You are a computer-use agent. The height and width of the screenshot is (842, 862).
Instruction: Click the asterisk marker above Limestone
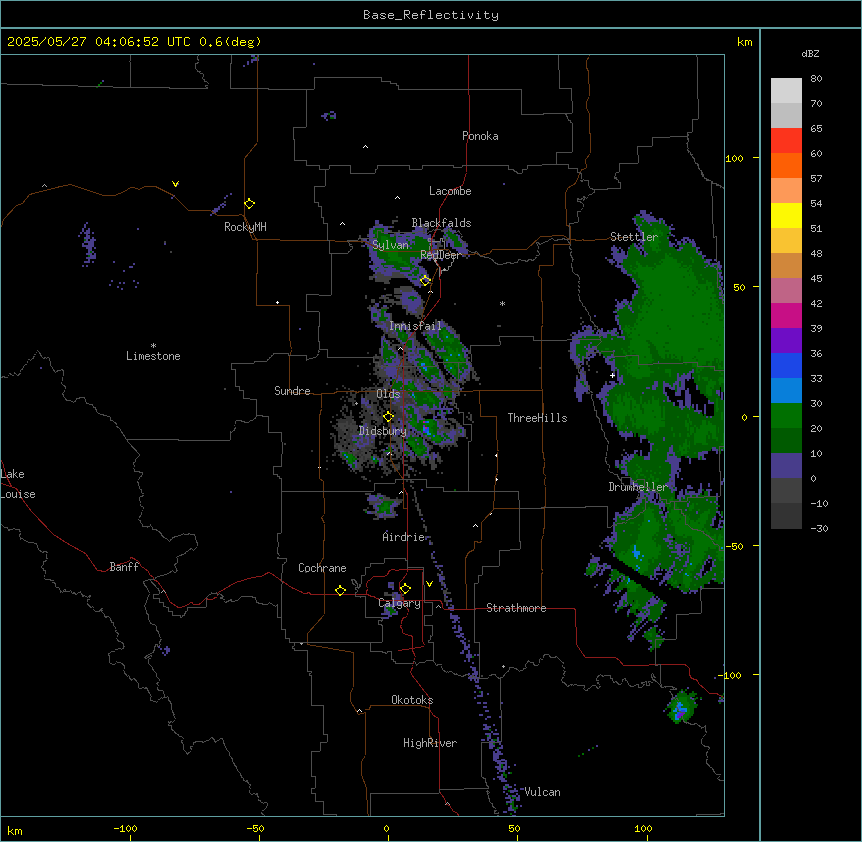(x=153, y=346)
